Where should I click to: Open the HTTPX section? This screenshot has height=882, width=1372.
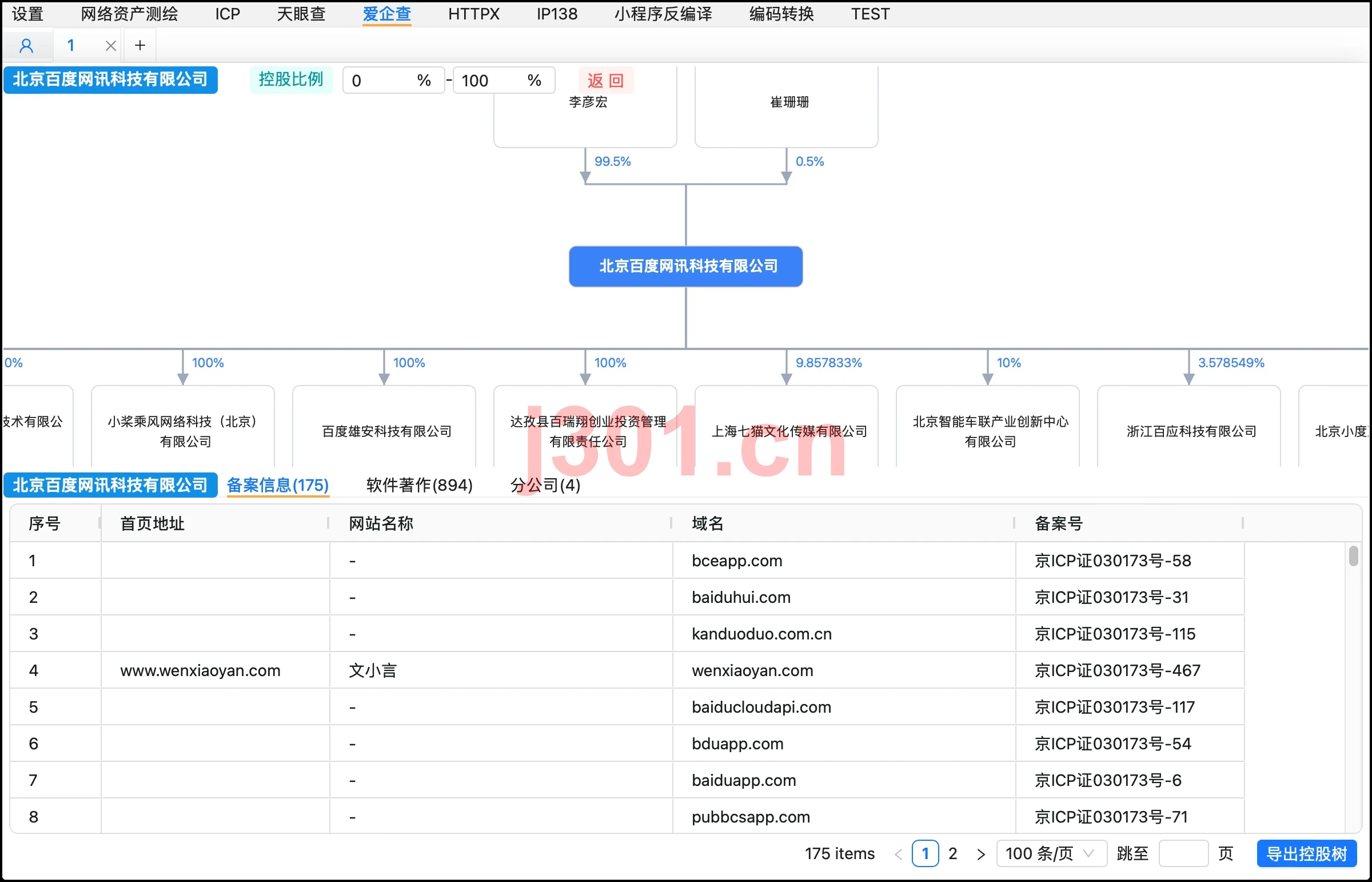click(x=474, y=14)
